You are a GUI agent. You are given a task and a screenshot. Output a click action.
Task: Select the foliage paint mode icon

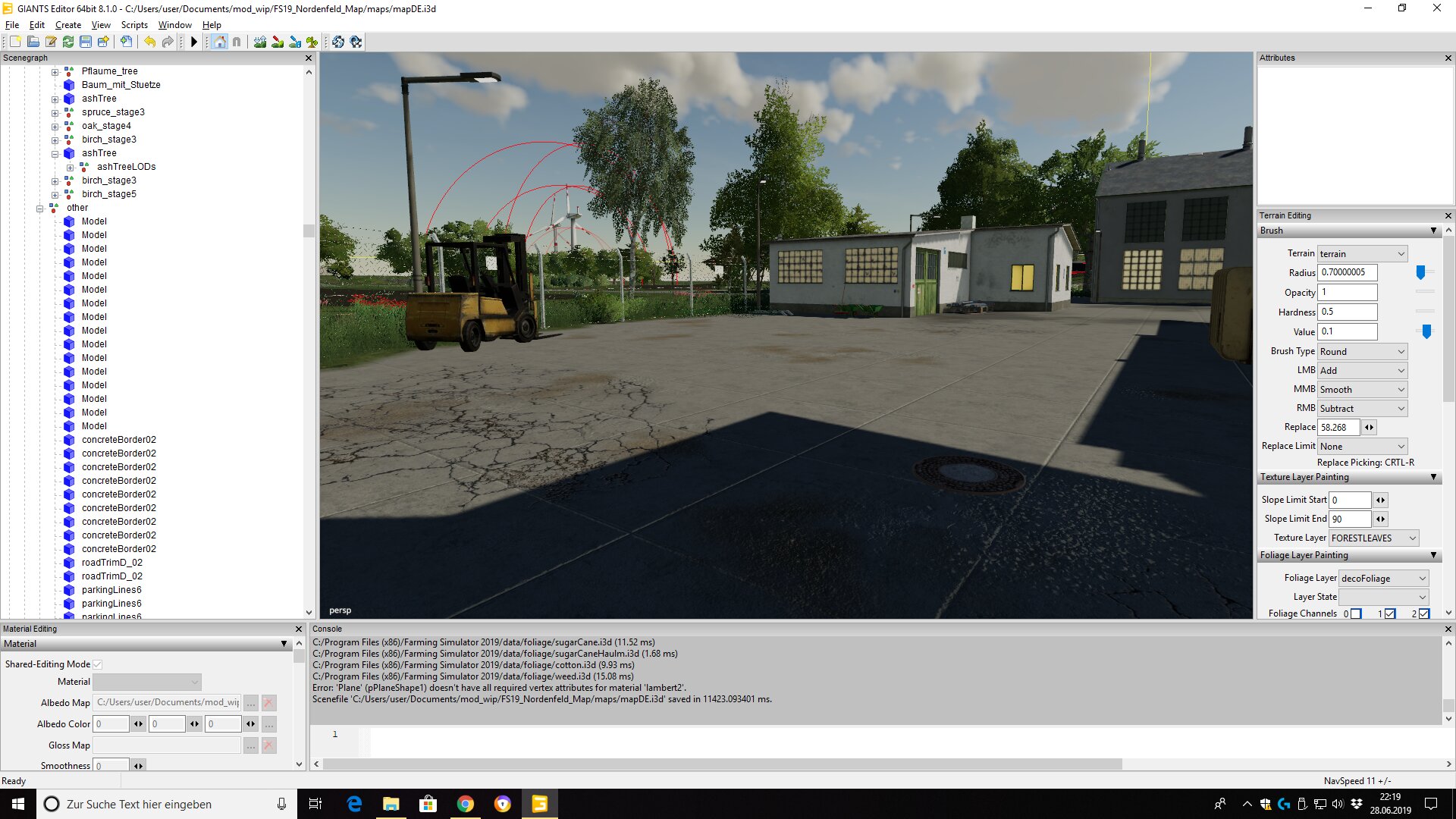(312, 42)
